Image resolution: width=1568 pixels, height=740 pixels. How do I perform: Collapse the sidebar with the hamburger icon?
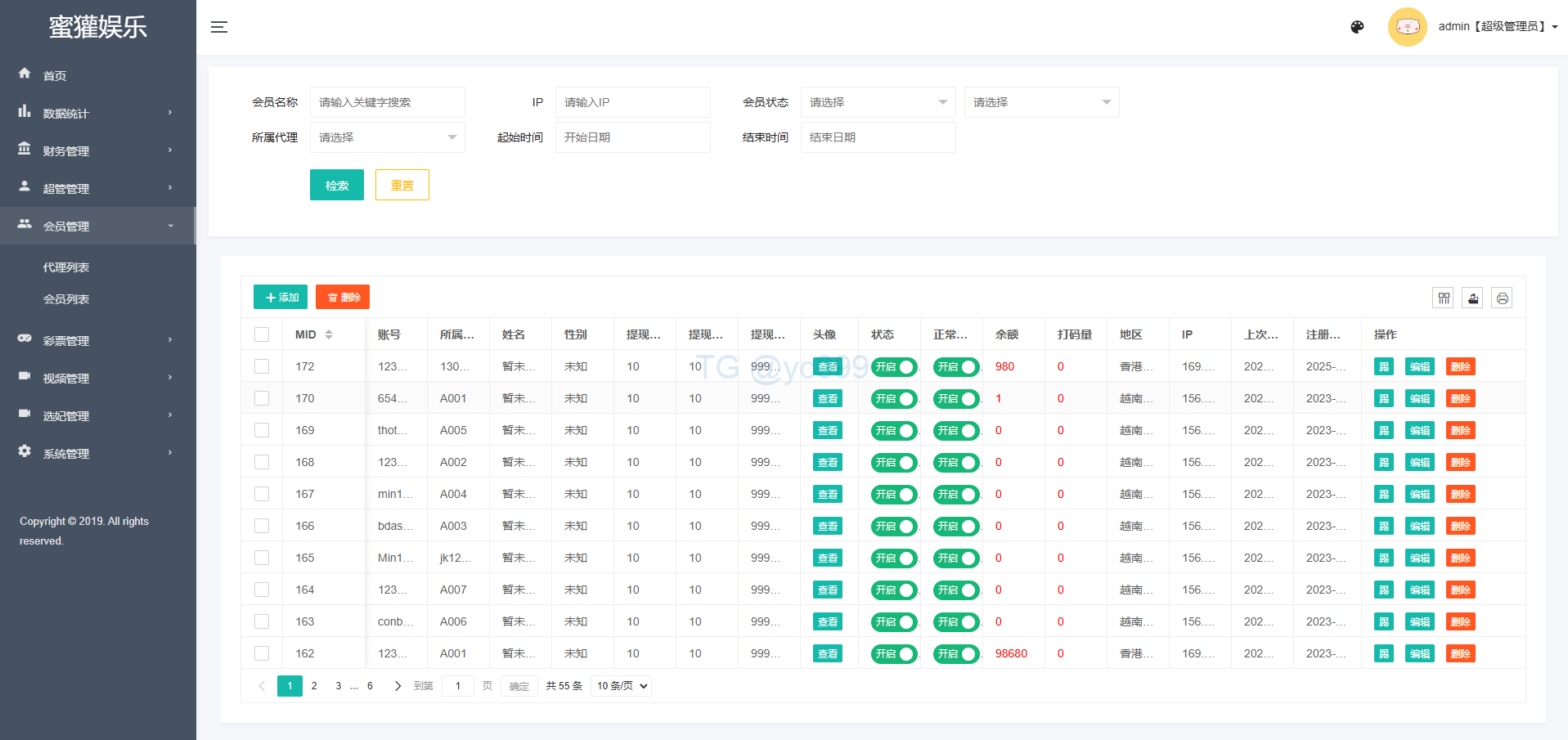218,27
